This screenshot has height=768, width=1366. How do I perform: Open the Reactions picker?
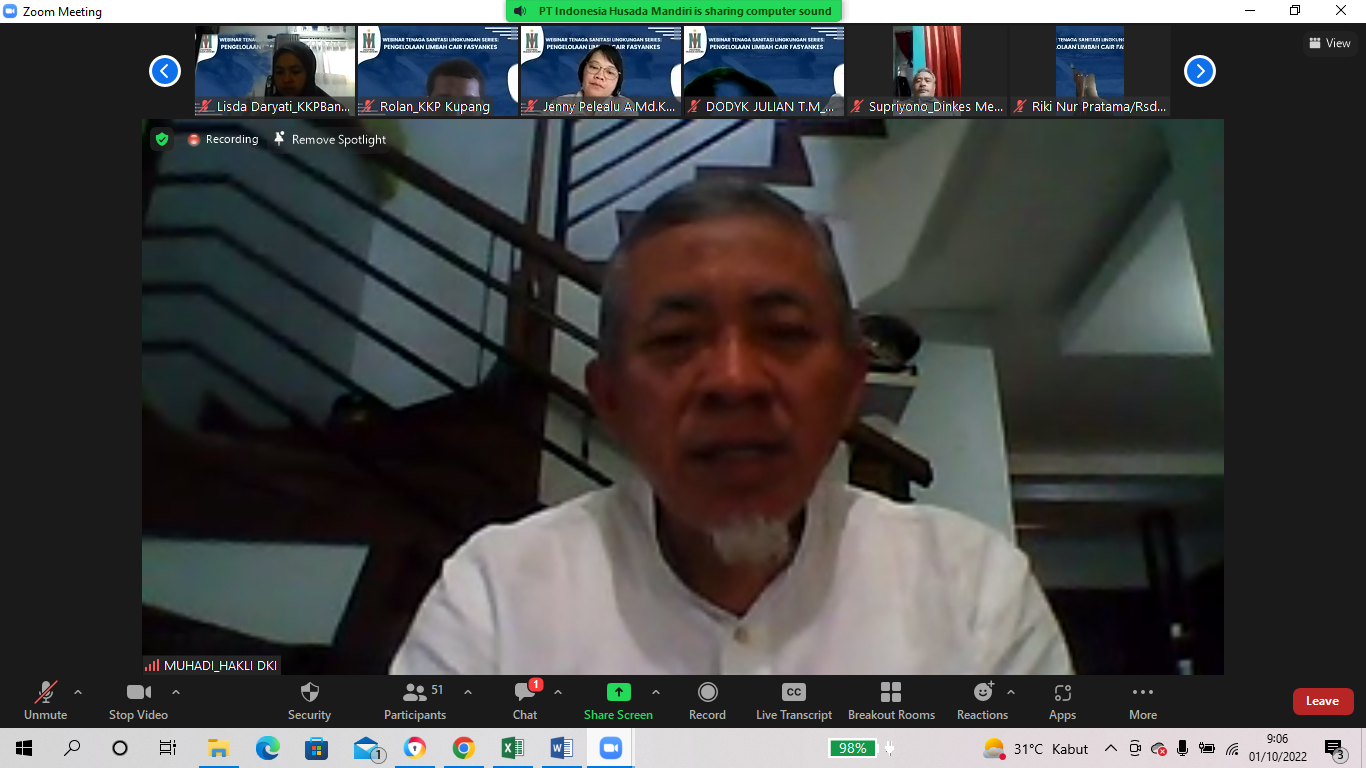[x=982, y=701]
